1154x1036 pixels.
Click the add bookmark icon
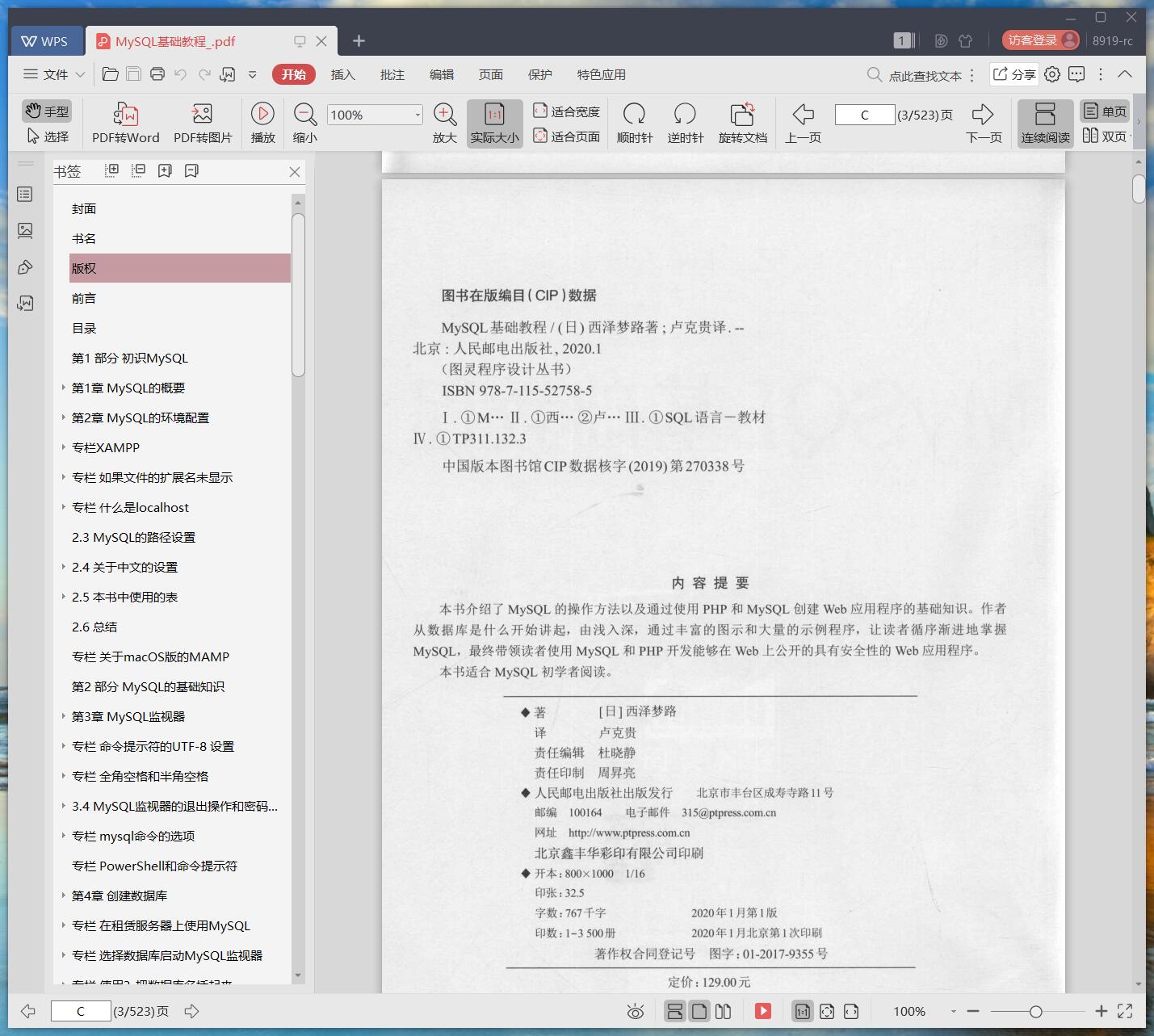(165, 170)
